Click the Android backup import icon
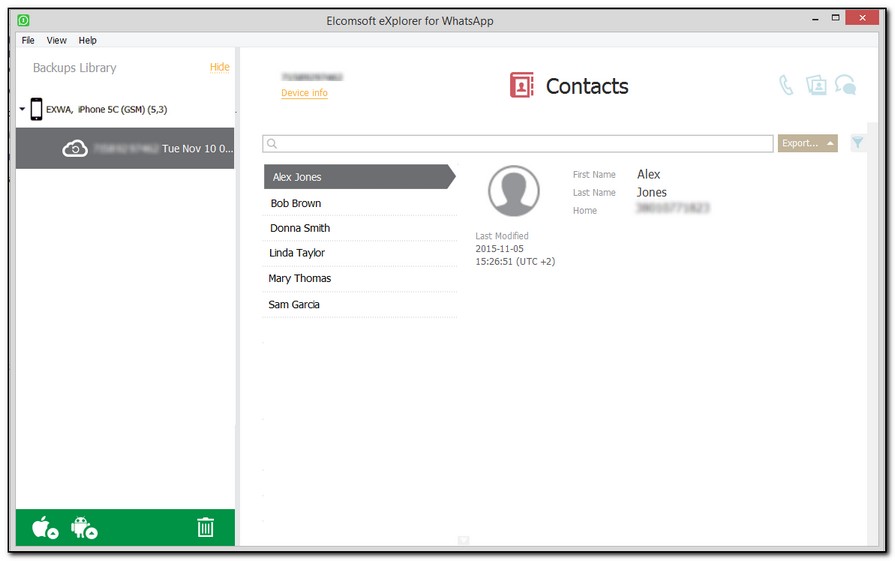The width and height of the screenshot is (895, 561). pos(84,527)
